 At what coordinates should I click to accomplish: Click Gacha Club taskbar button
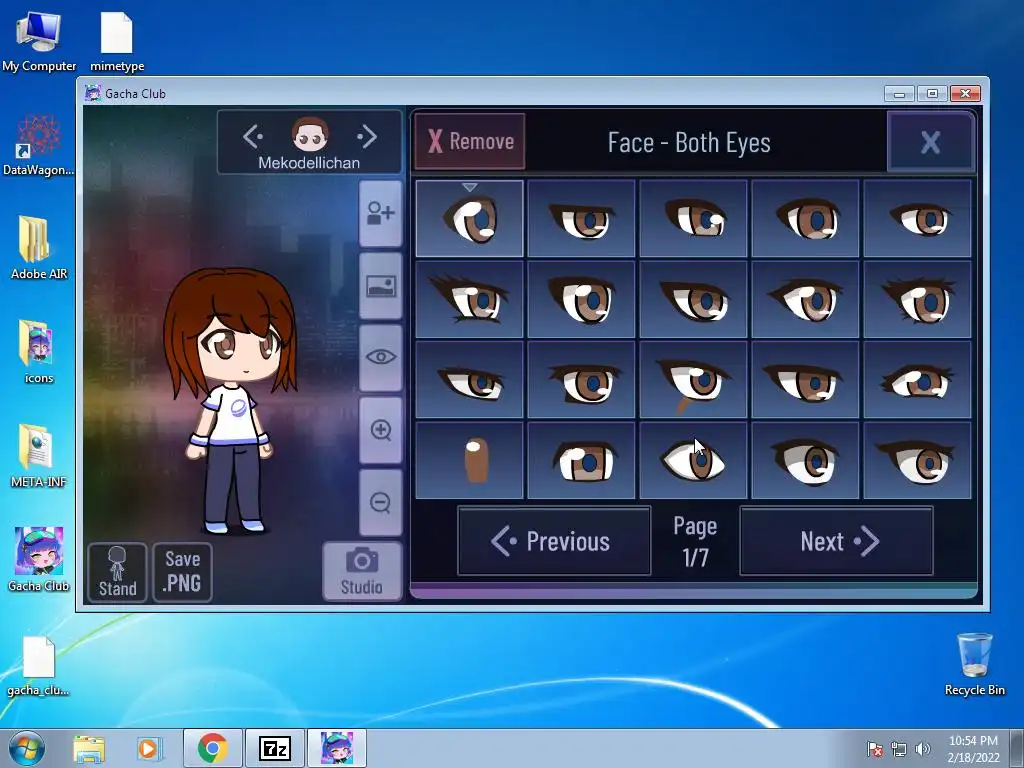click(337, 748)
